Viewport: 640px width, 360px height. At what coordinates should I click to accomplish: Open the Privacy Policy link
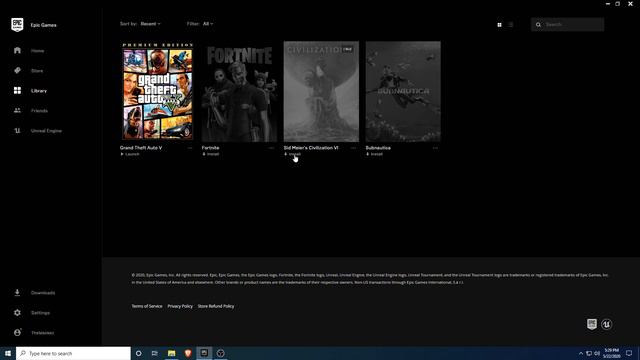(180, 306)
